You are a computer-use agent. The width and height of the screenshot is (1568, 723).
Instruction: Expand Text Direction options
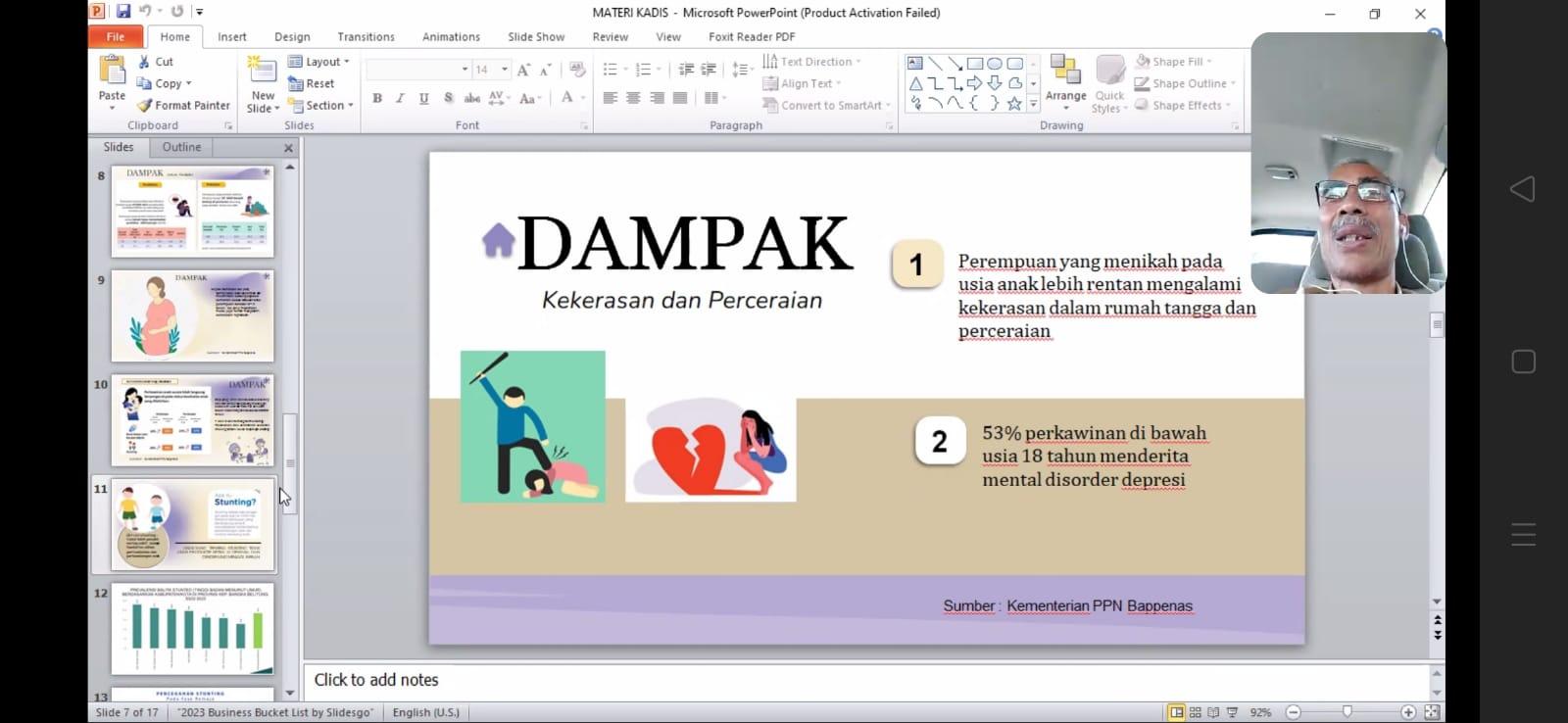(x=812, y=61)
